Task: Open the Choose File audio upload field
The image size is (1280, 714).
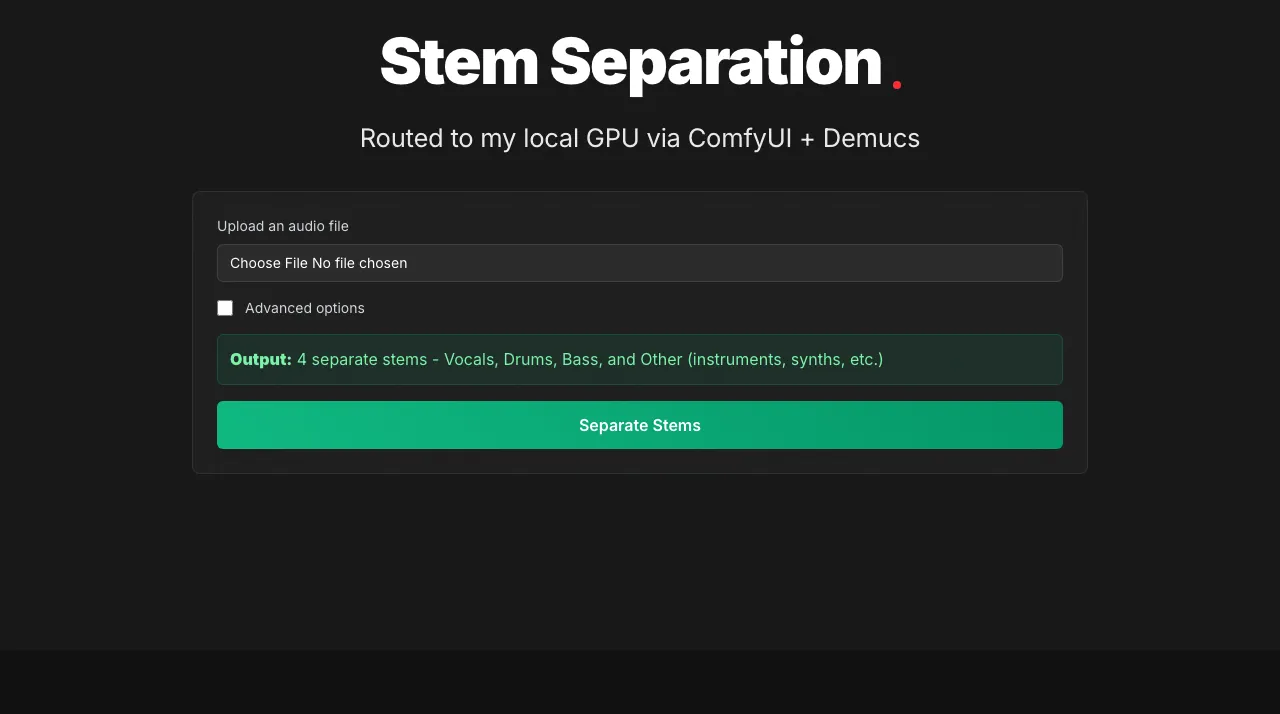Action: (640, 263)
